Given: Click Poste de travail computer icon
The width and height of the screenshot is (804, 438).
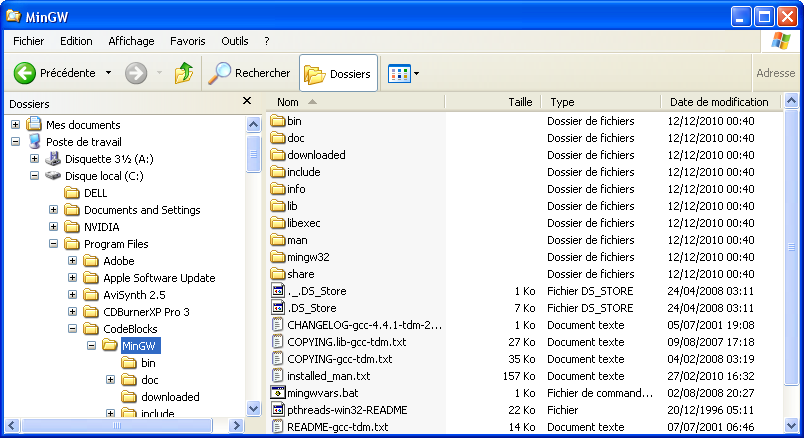Looking at the screenshot, I should pyautogui.click(x=34, y=141).
